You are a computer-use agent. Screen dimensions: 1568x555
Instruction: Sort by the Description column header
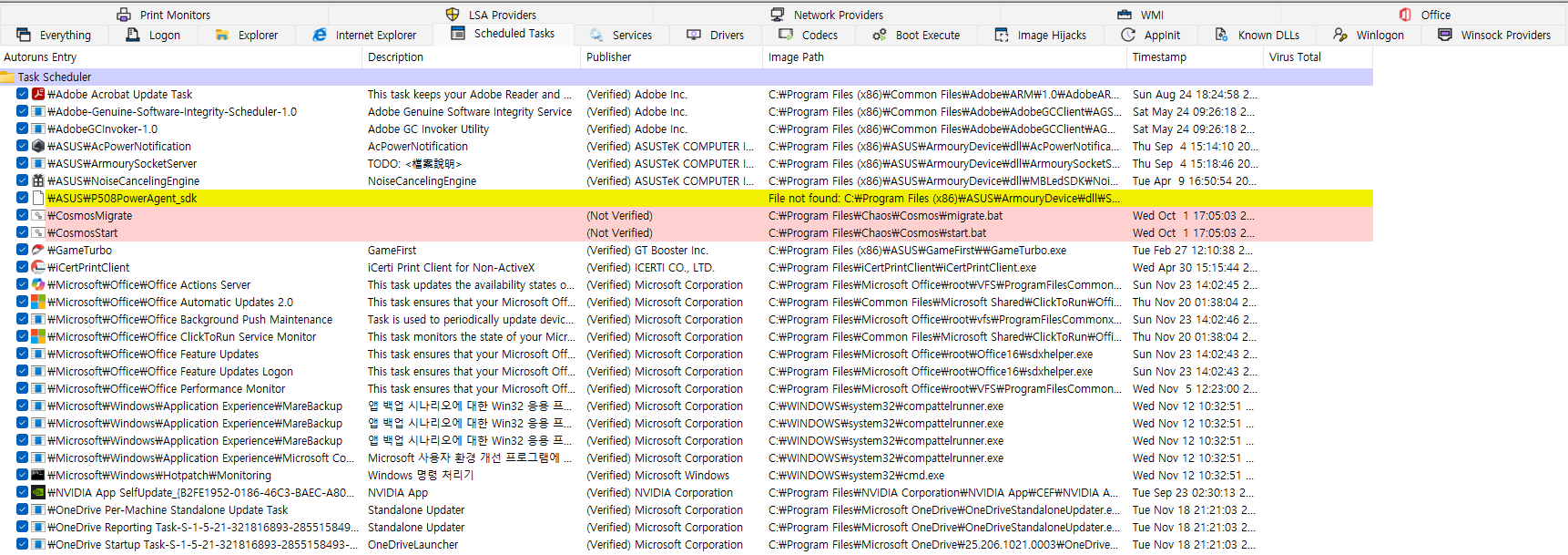471,57
